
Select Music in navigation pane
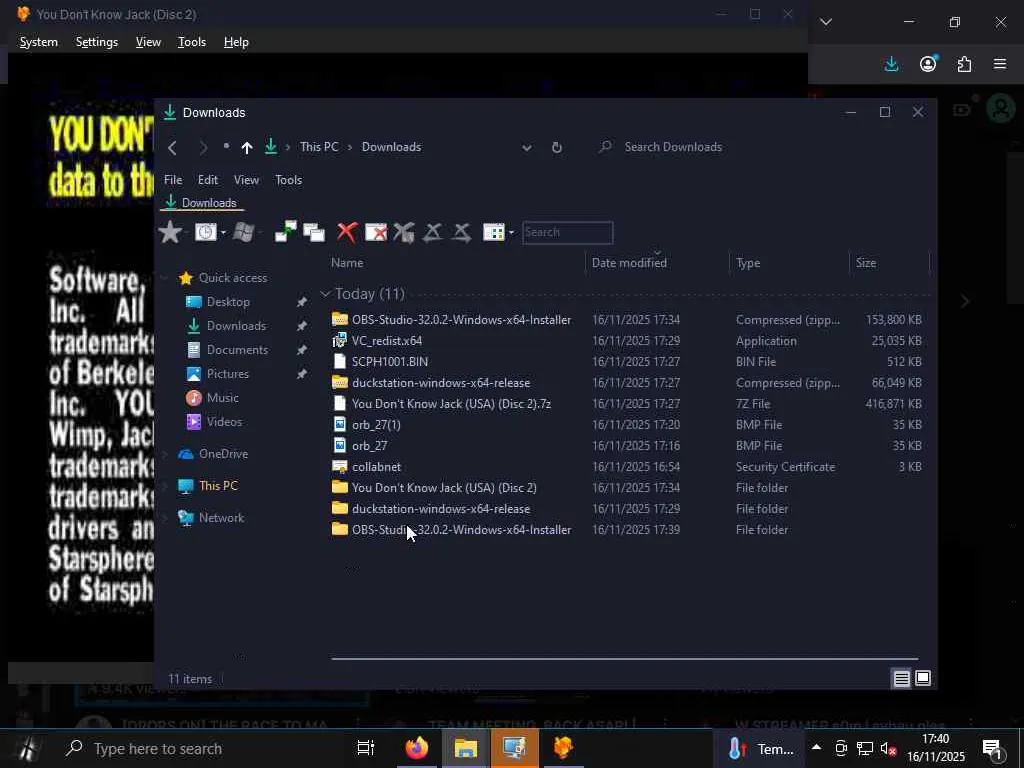coord(212,398)
